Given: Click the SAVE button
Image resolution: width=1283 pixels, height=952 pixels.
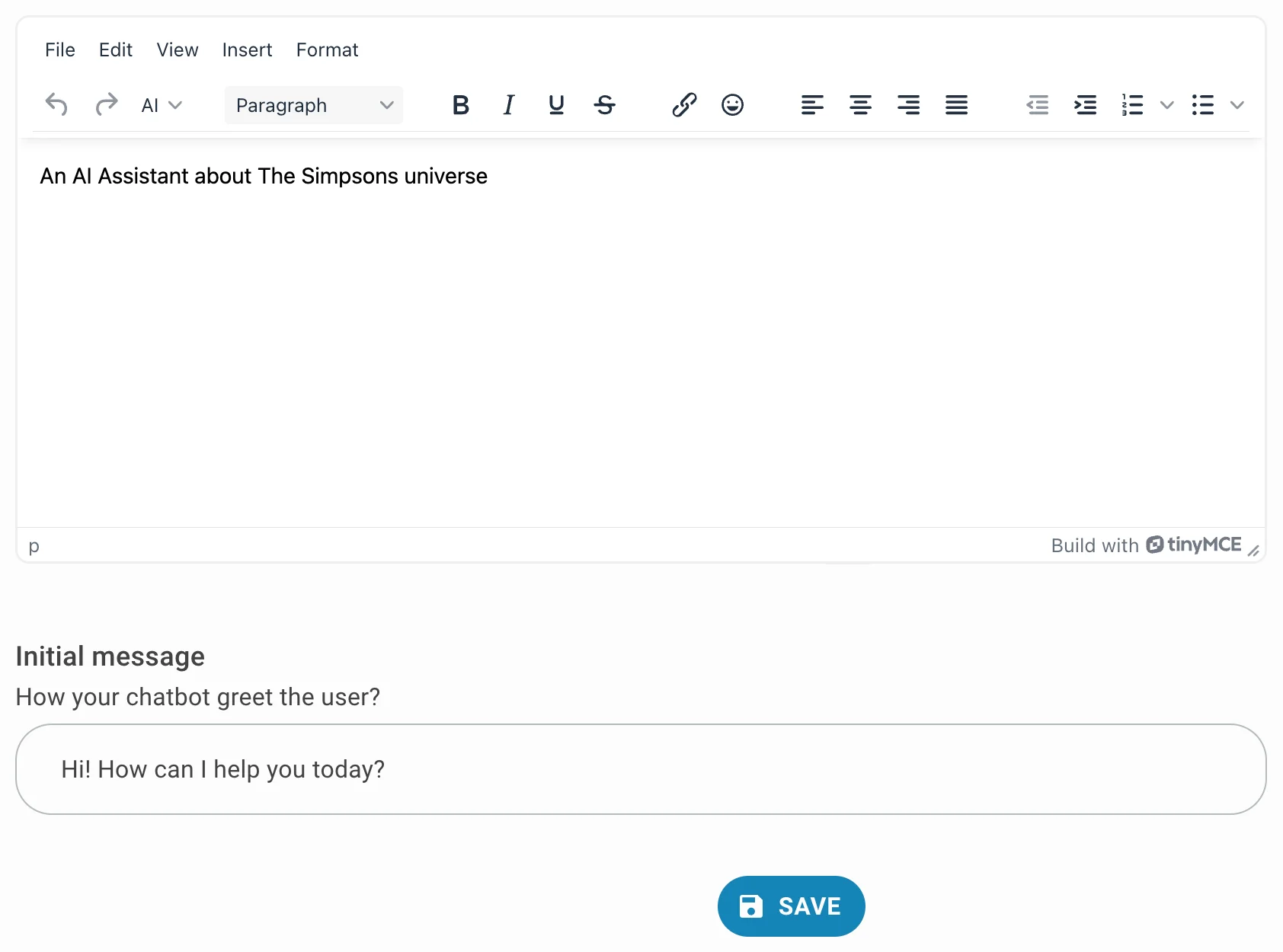Looking at the screenshot, I should (791, 906).
